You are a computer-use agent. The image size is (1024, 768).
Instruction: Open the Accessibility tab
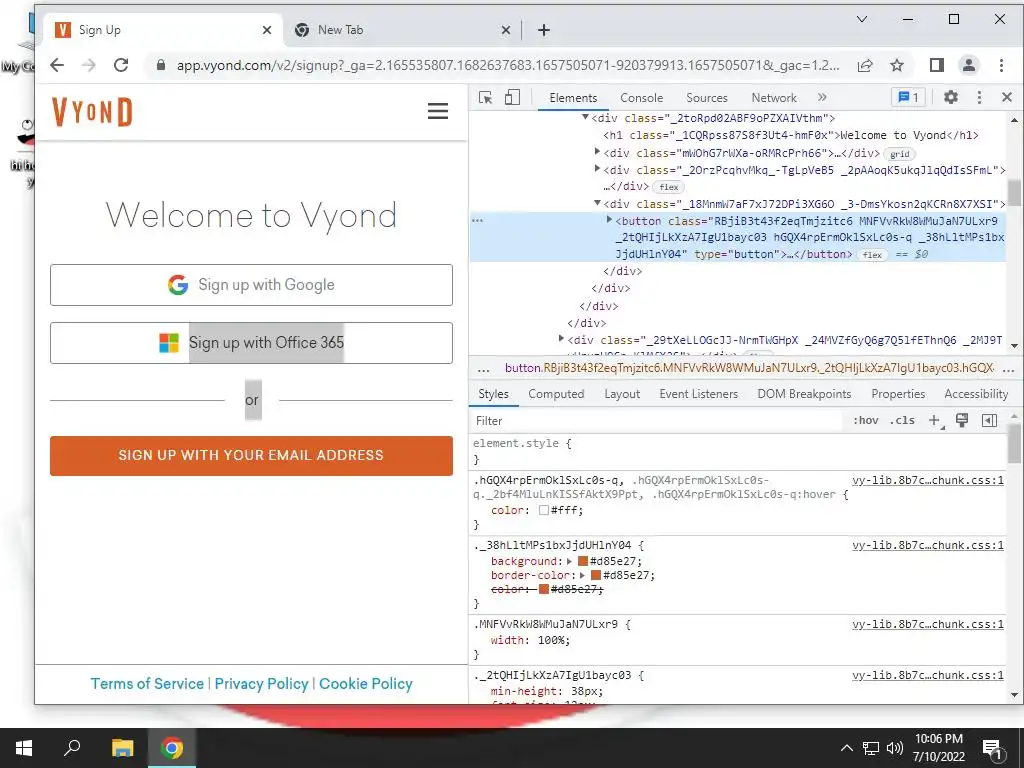(x=976, y=394)
